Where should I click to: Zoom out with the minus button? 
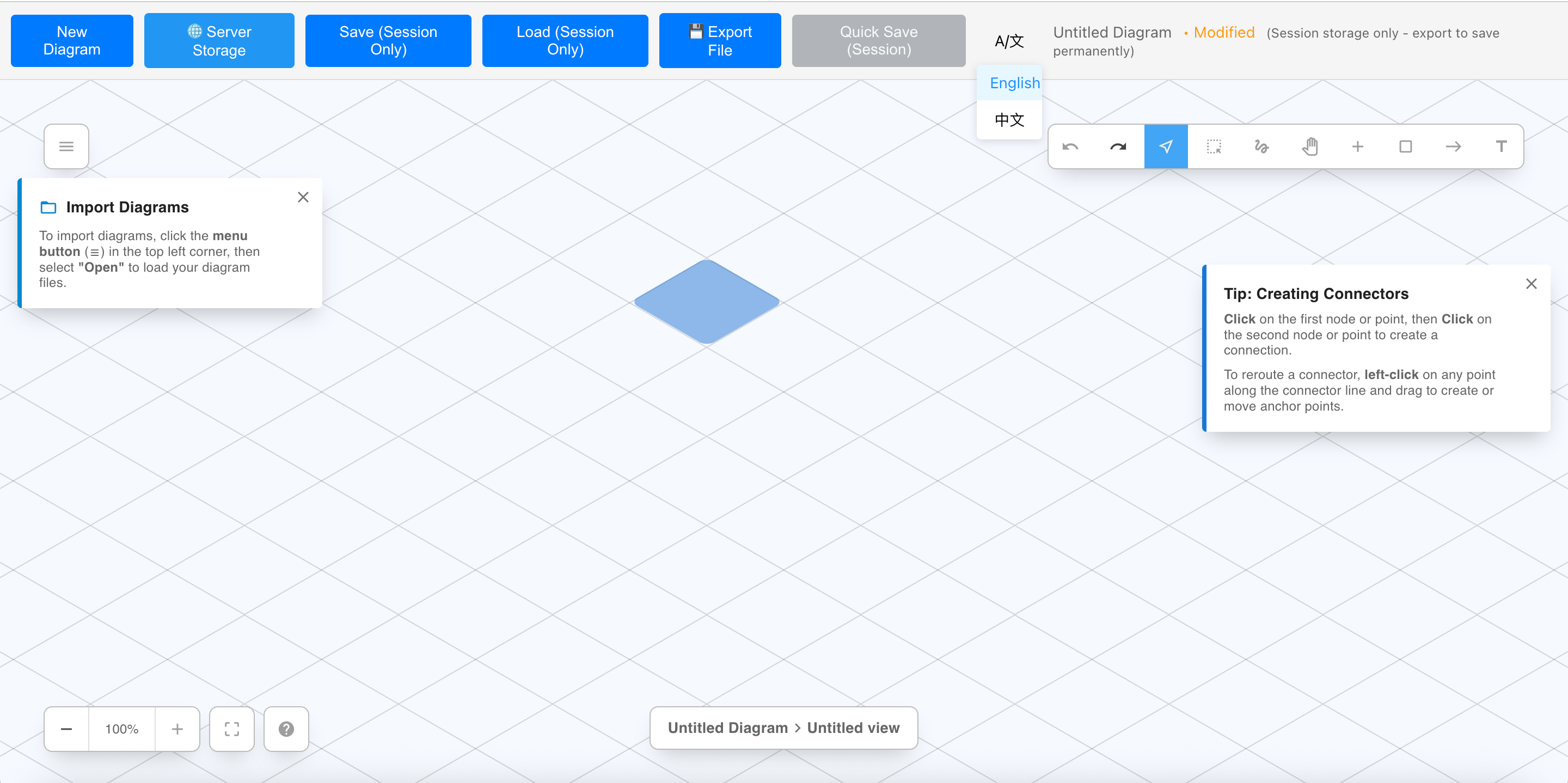tap(66, 729)
